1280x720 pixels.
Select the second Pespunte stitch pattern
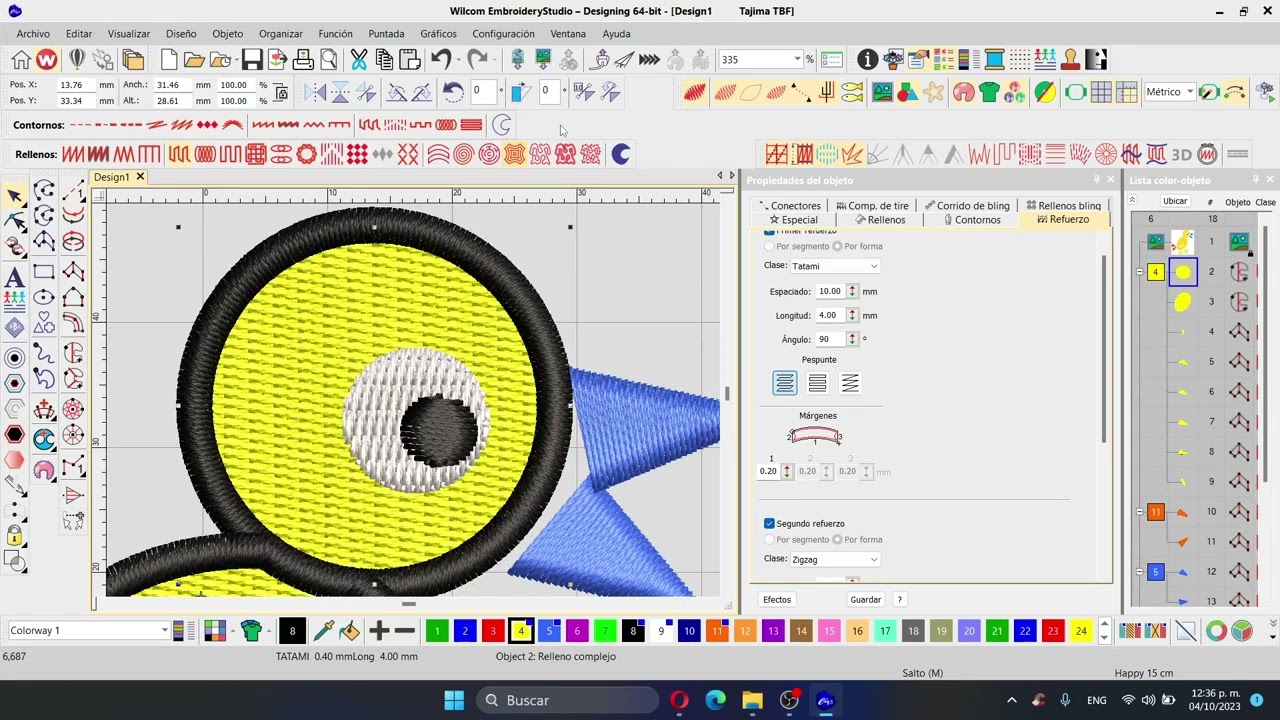[x=817, y=383]
